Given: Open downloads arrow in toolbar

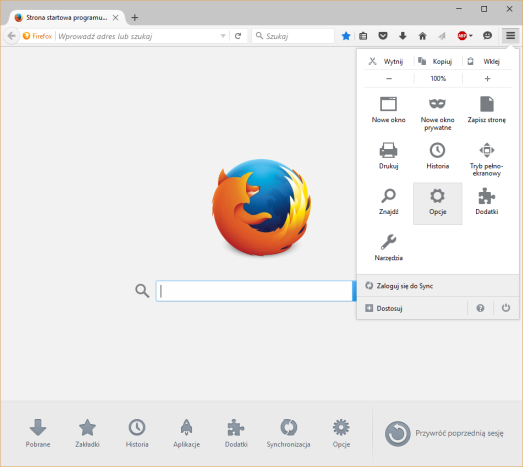Looking at the screenshot, I should (x=403, y=36).
